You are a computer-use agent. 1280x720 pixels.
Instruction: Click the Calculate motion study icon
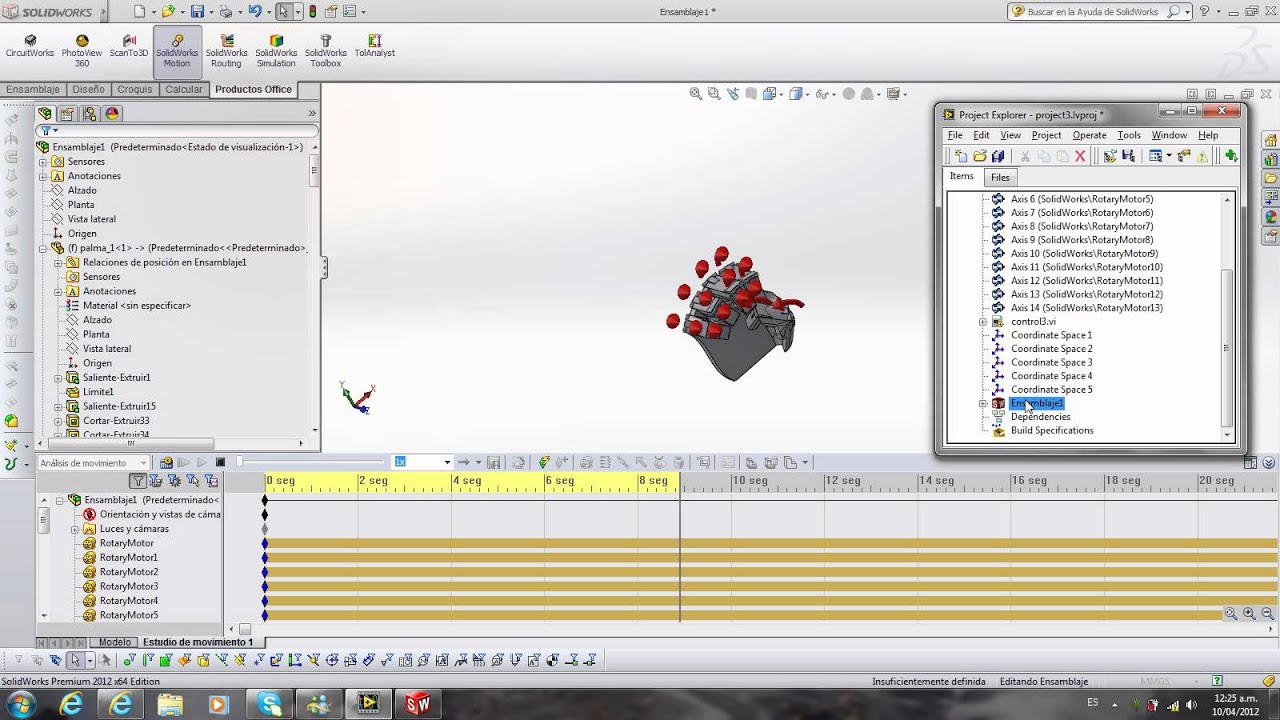click(166, 463)
